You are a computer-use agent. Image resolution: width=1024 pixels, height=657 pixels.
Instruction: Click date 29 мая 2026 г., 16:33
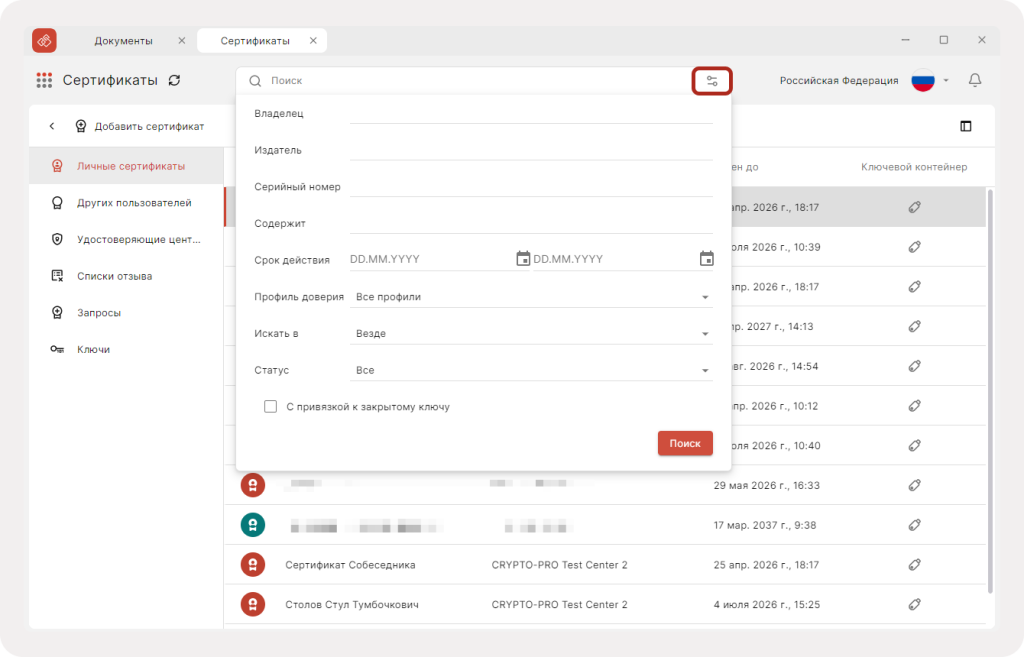coord(767,485)
